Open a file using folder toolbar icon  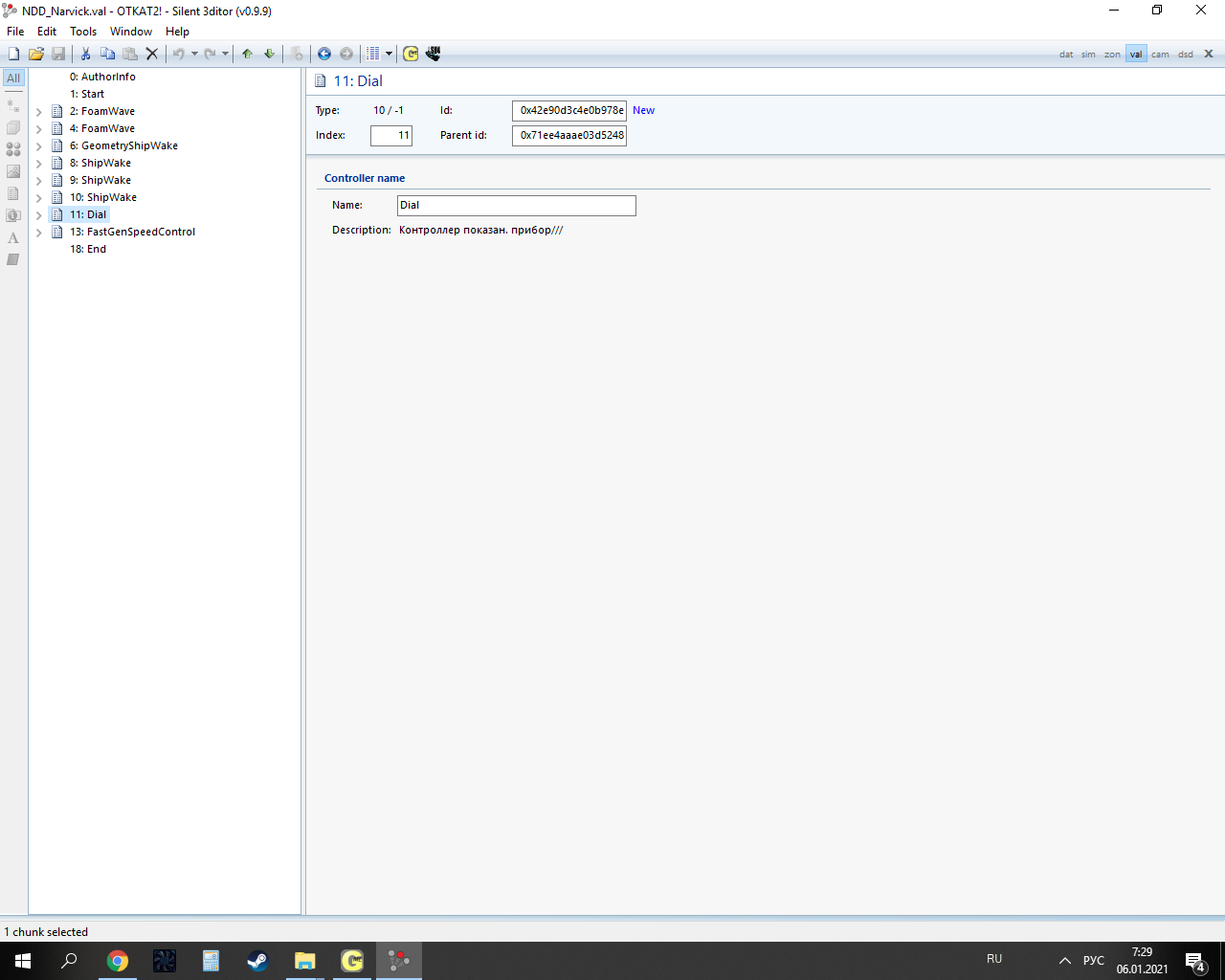[36, 54]
